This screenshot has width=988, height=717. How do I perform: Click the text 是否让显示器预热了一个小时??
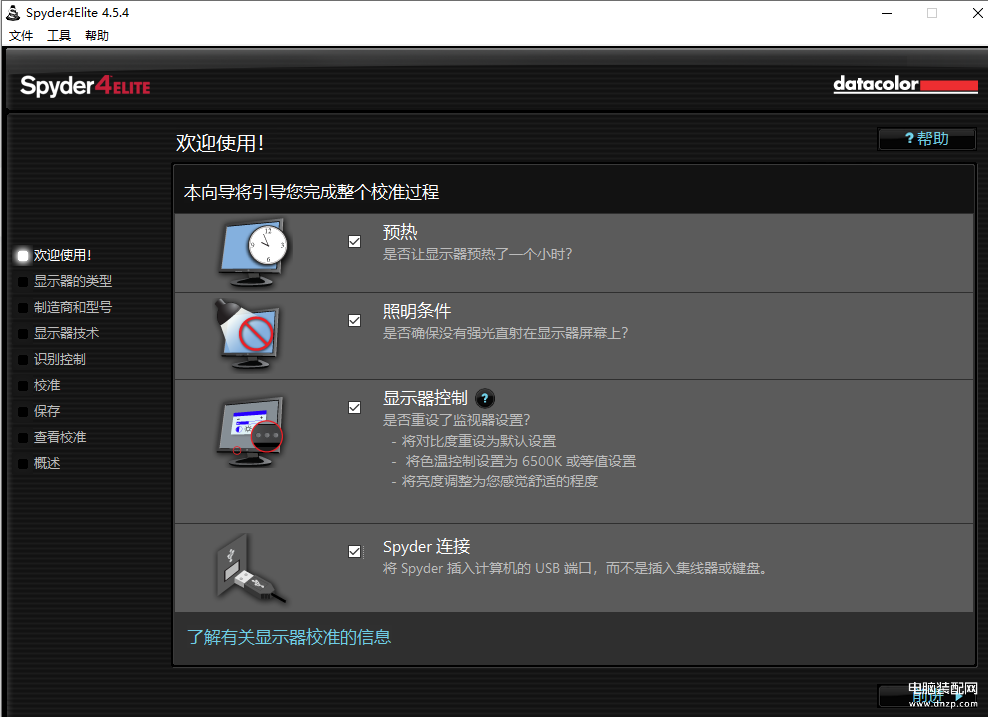click(478, 255)
